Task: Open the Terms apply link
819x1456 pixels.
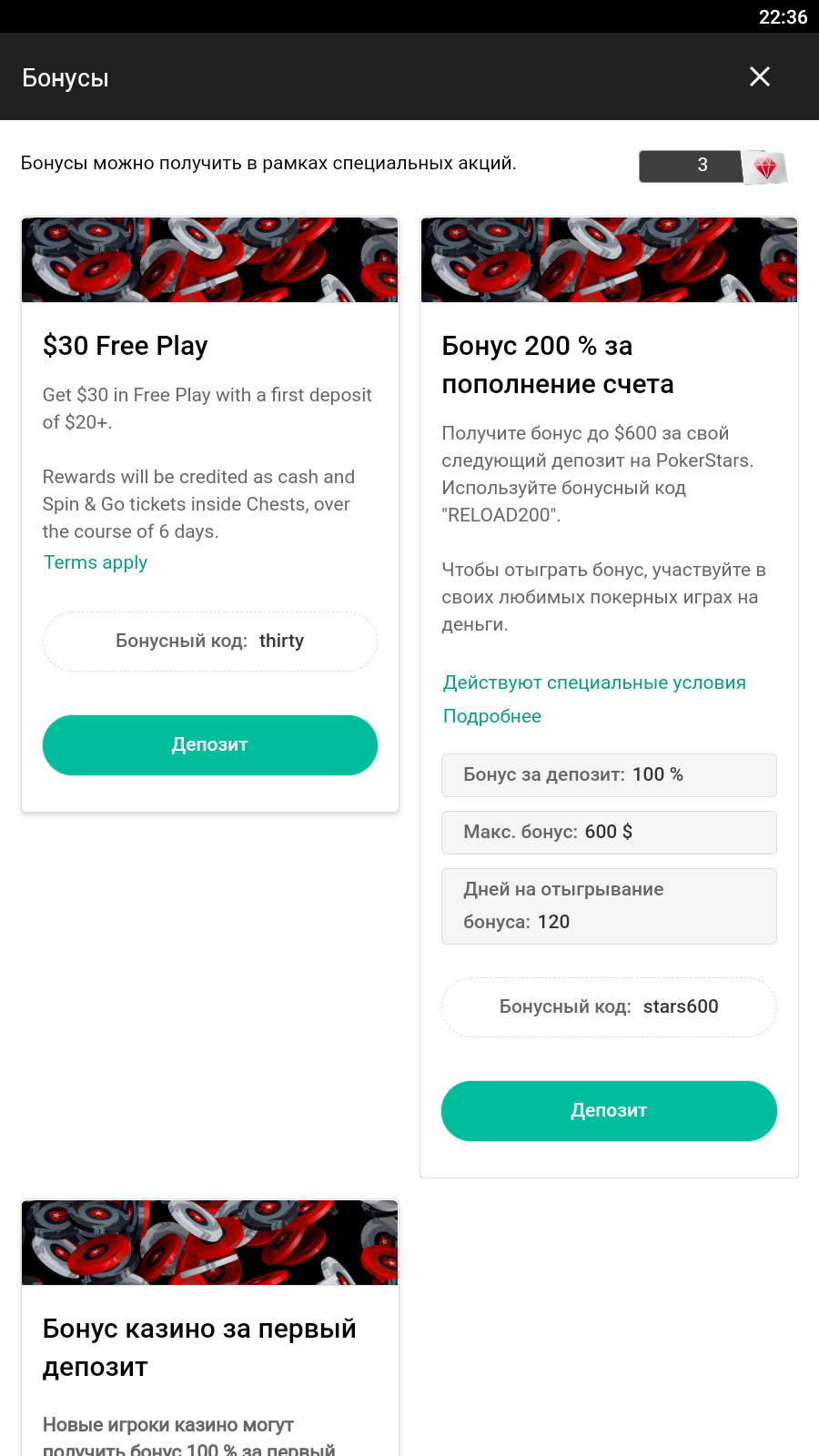Action: click(96, 562)
